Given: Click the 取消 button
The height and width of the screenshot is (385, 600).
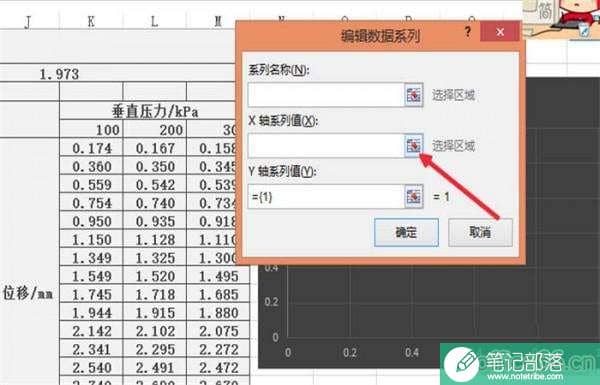Looking at the screenshot, I should tap(480, 232).
